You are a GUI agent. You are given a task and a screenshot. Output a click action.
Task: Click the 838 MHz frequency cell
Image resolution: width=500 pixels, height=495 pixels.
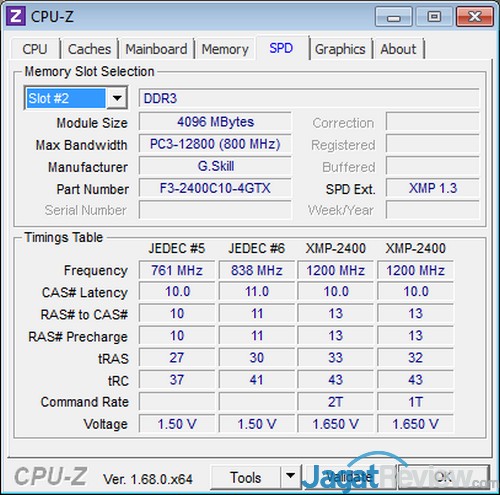coord(257,270)
